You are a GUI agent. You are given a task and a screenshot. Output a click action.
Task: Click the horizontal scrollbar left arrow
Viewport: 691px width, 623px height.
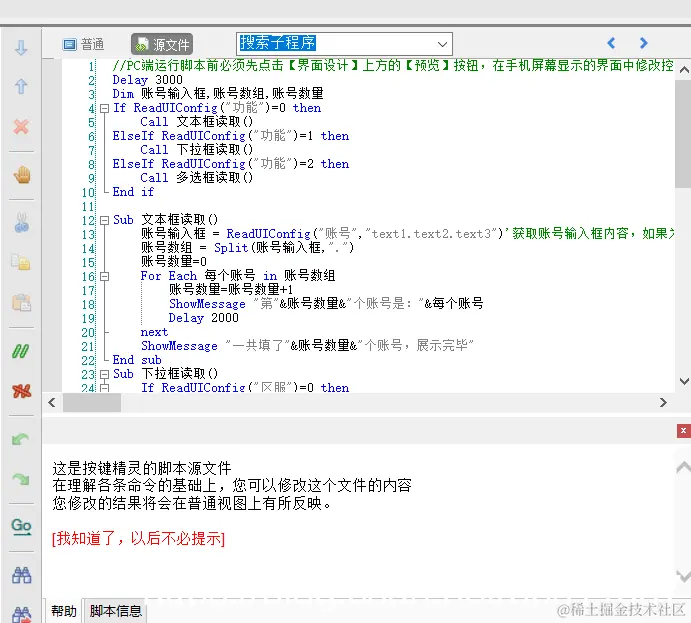click(x=52, y=403)
